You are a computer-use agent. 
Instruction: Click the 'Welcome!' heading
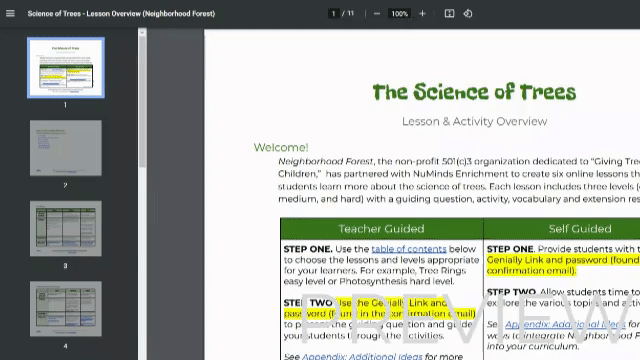tap(281, 147)
